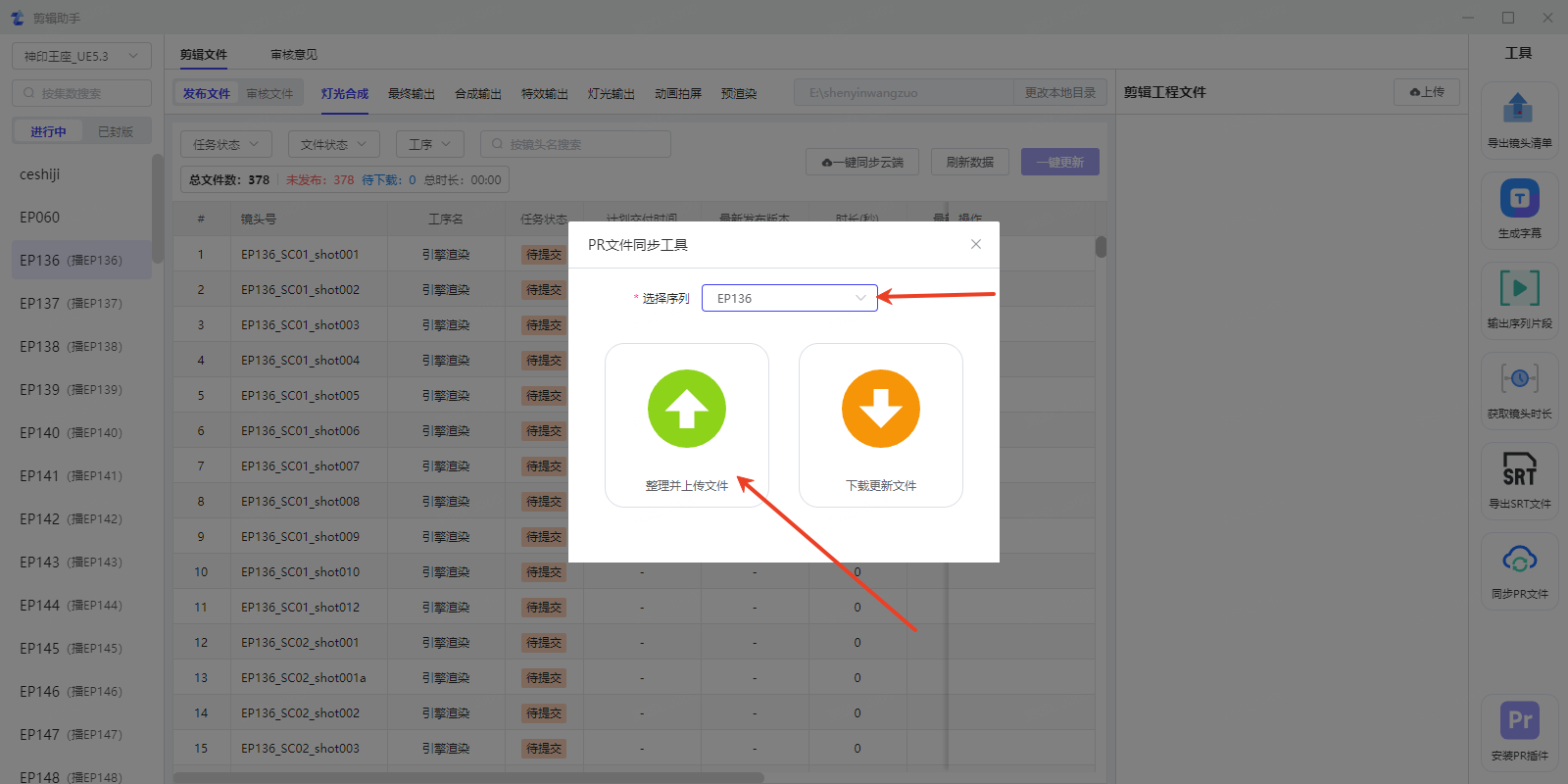This screenshot has height=784, width=1568.
Task: Close the PR file sync dialog
Action: point(976,244)
